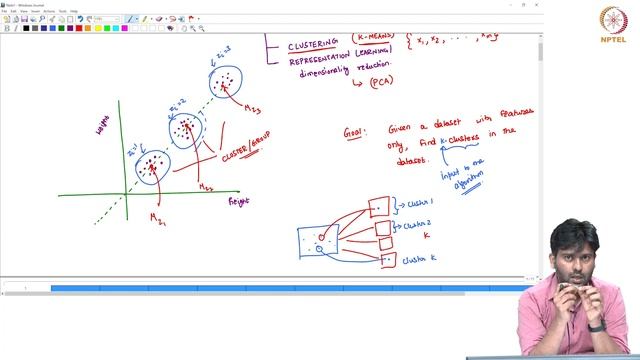Image resolution: width=640 pixels, height=360 pixels.
Task: Pick the red color swatch
Action: click(79, 28)
